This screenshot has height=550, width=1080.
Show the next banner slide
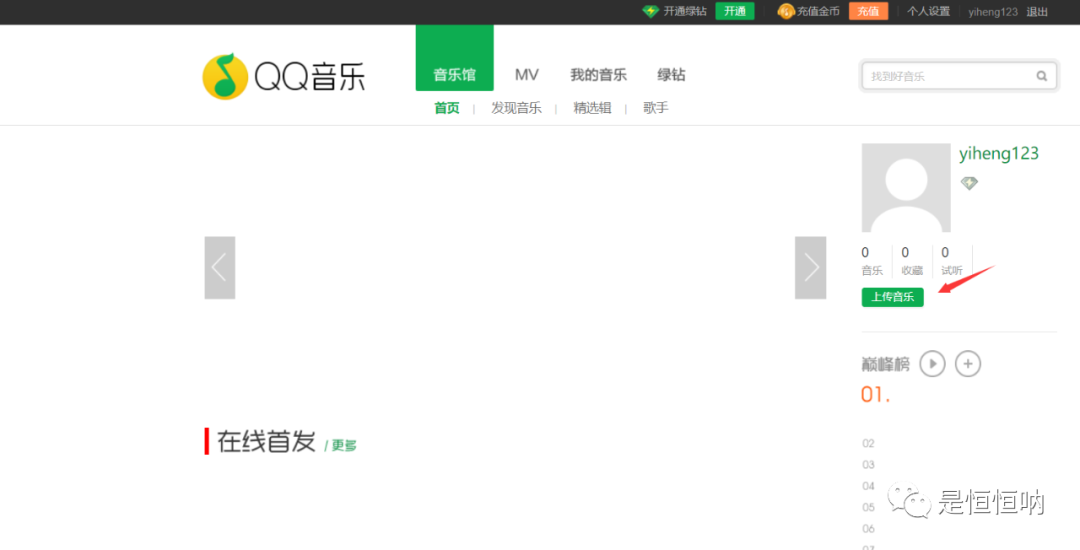coord(811,268)
